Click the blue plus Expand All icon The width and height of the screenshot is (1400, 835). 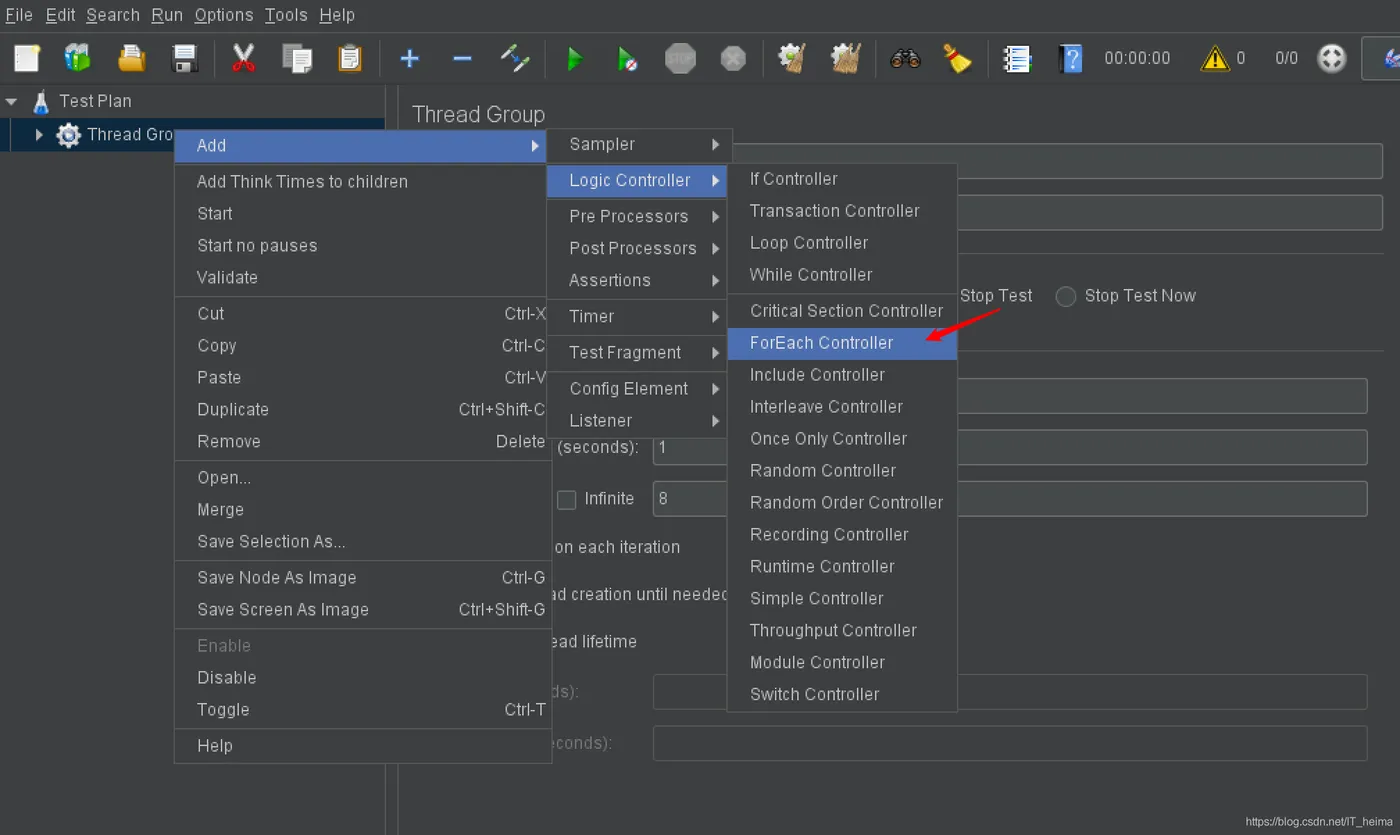[409, 58]
